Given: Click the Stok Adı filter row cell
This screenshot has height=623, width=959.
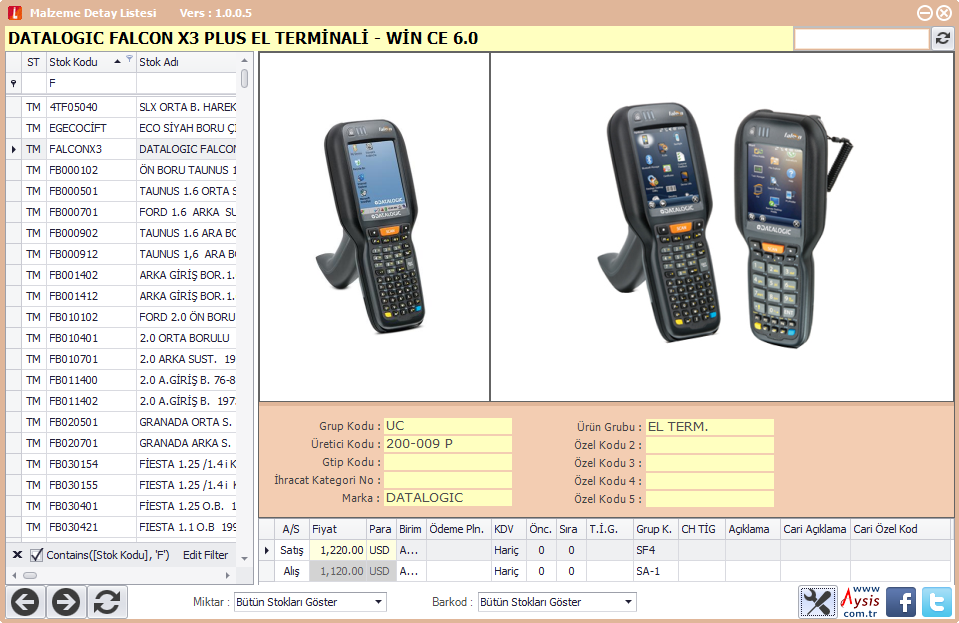Looking at the screenshot, I should click(187, 83).
